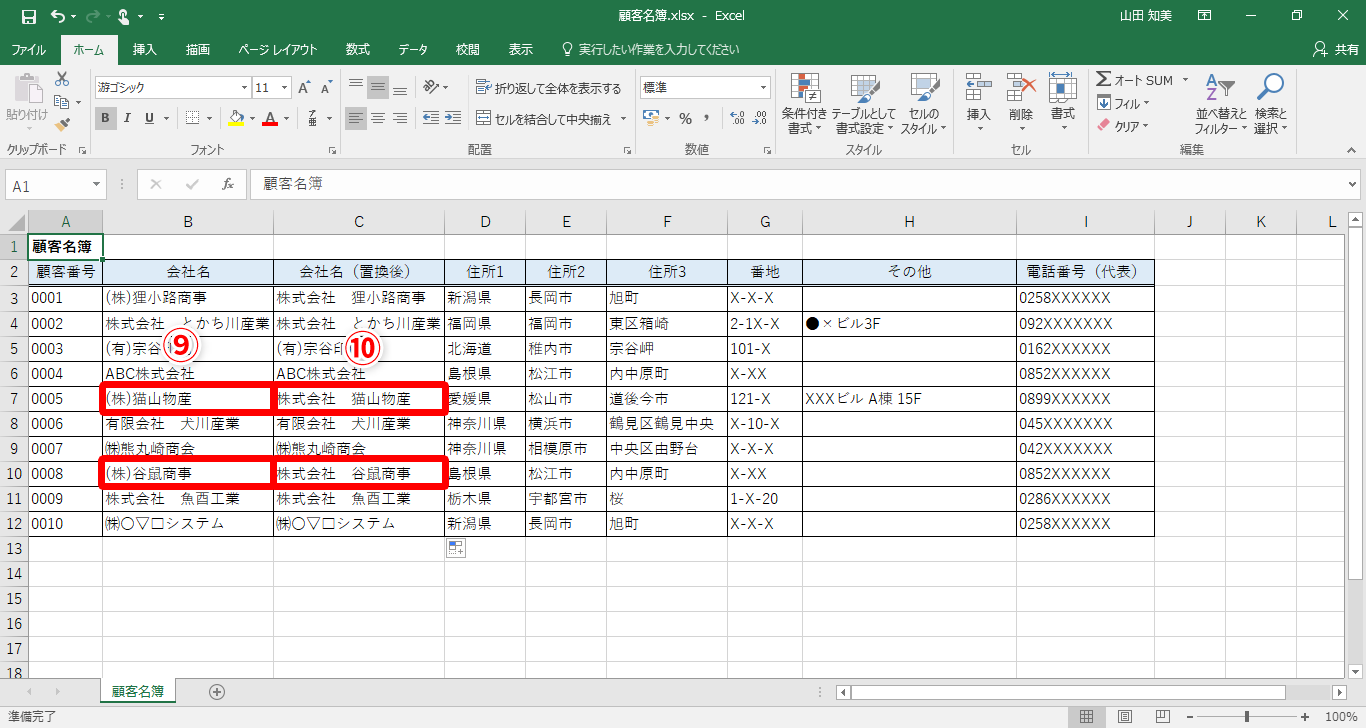Viewport: 1366px width, 728px height.
Task: Switch to the データ tab
Action: click(413, 49)
